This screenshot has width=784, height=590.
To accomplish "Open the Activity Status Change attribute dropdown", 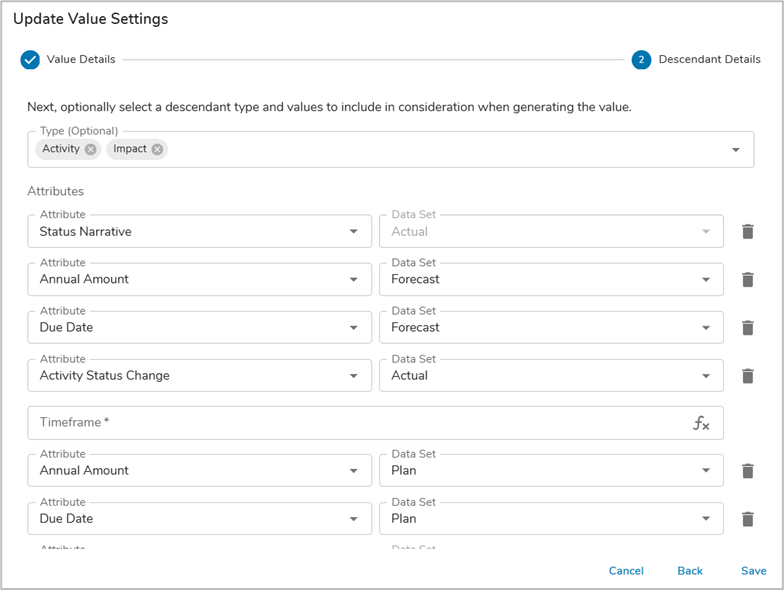I will [353, 376].
